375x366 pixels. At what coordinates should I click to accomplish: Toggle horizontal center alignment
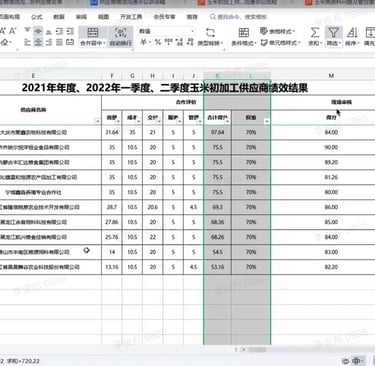tap(38, 42)
